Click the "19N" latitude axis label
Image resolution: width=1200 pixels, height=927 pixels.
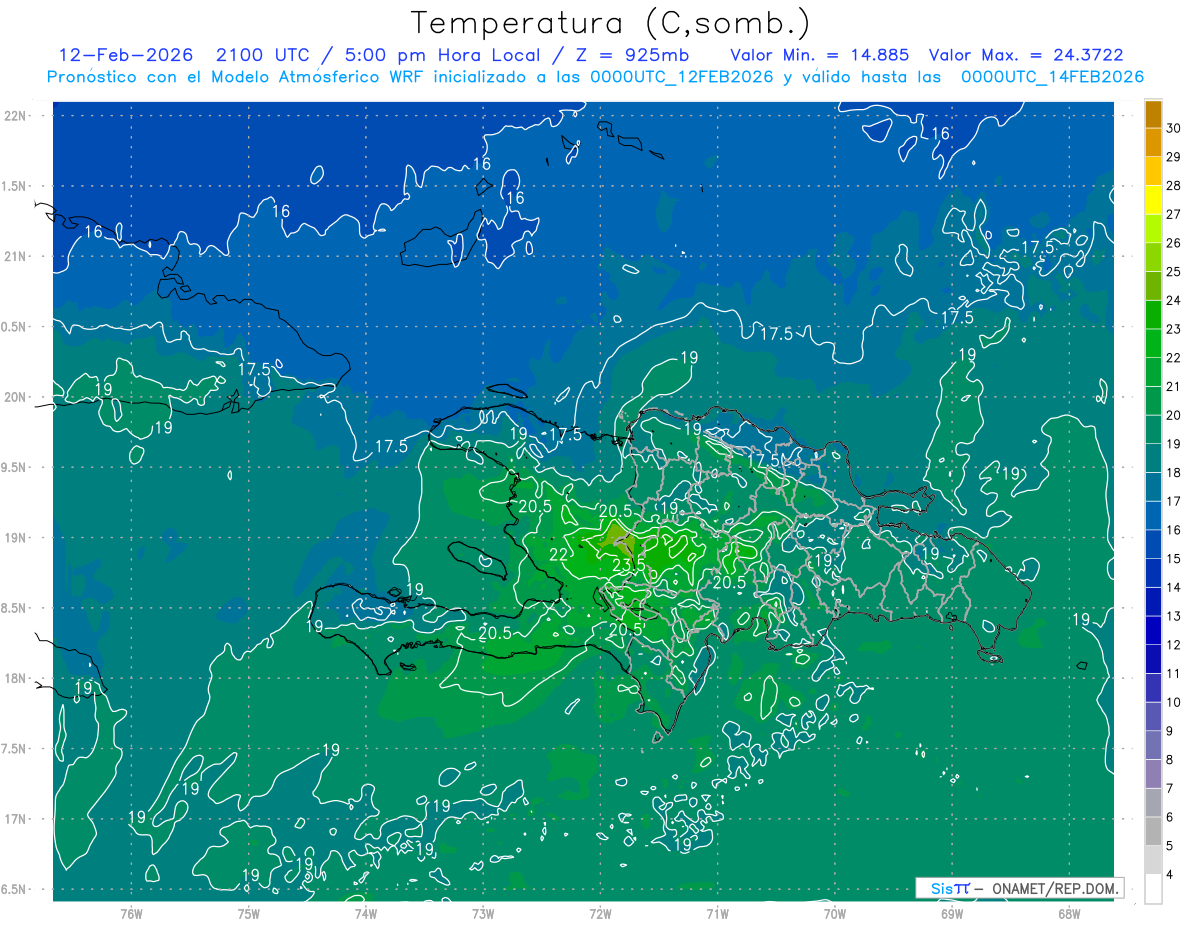(16, 538)
